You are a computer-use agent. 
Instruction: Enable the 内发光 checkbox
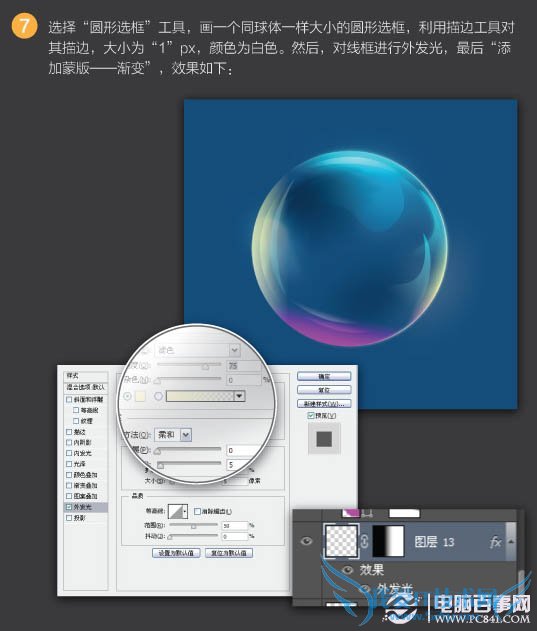tap(69, 453)
